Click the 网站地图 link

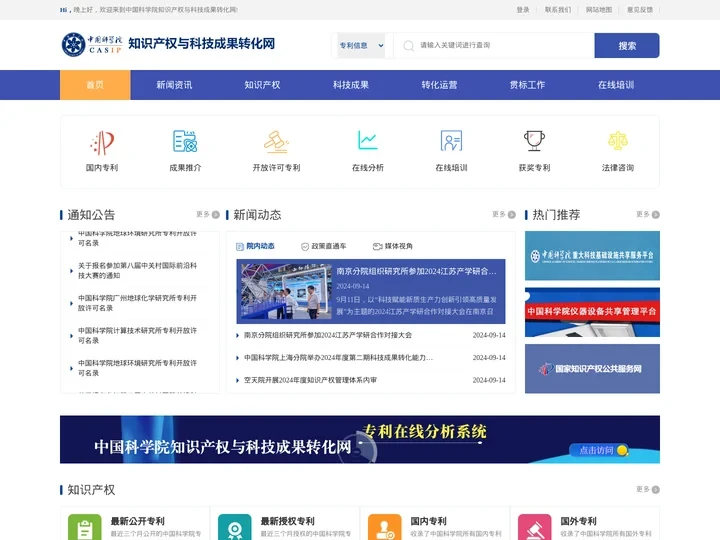click(x=599, y=10)
